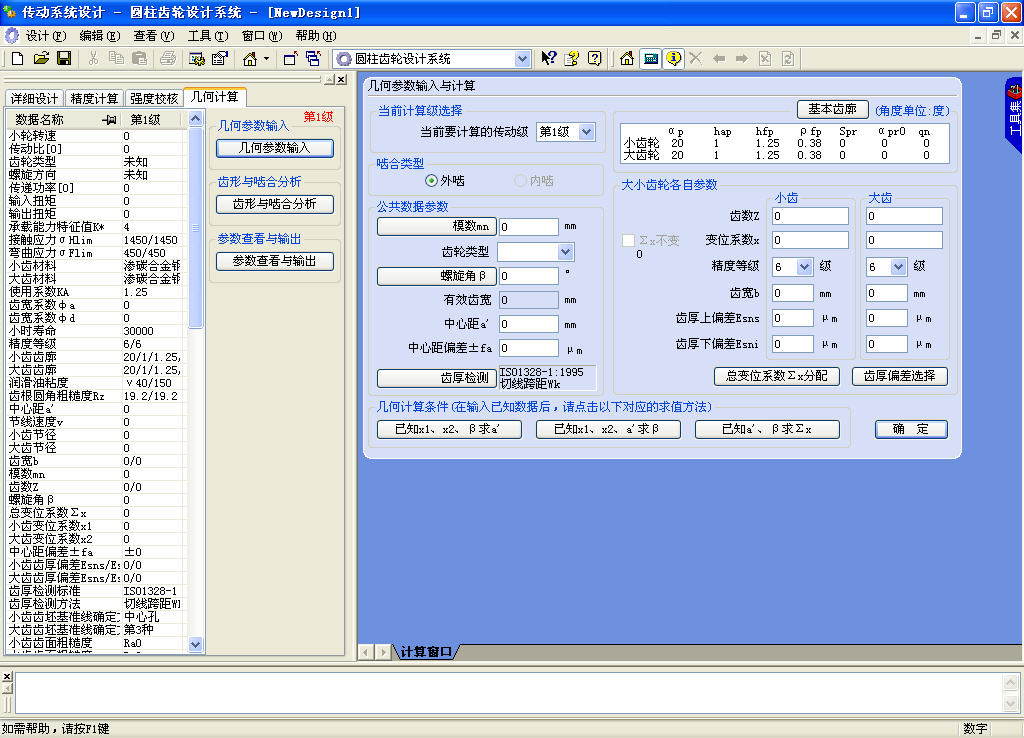The image size is (1024, 738).
Task: Click the 模数mn button
Action: point(436,227)
